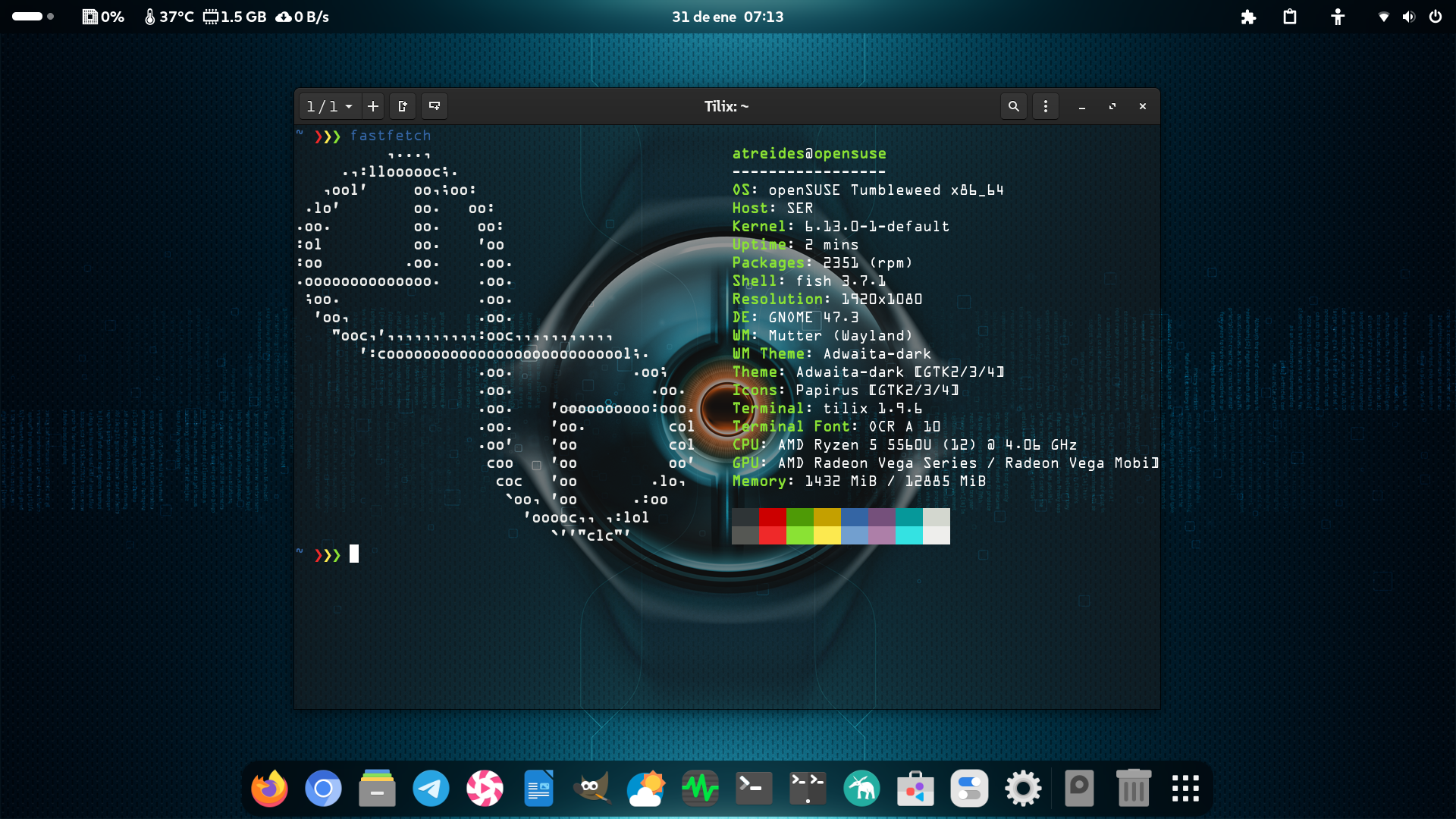Click the workspace indicator pill in top bar
Image resolution: width=1456 pixels, height=819 pixels.
pos(33,16)
